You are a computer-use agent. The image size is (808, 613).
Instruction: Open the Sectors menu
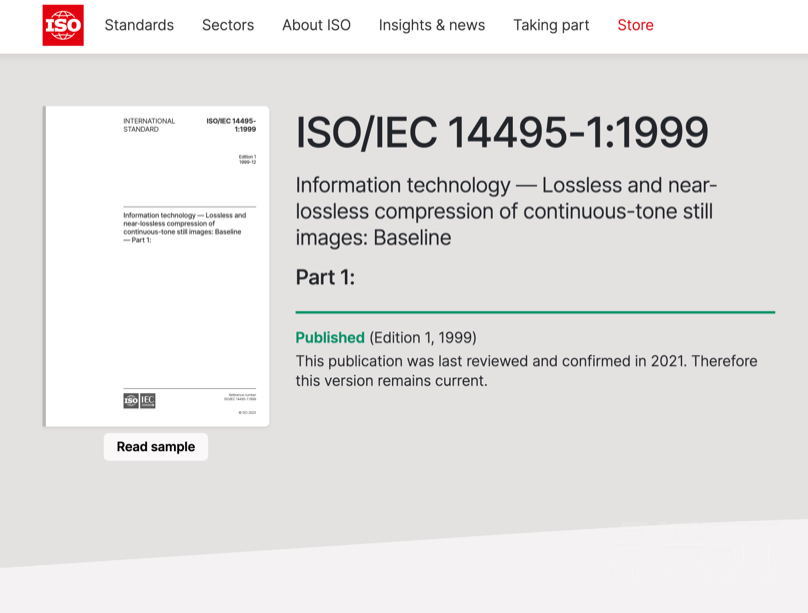[228, 25]
